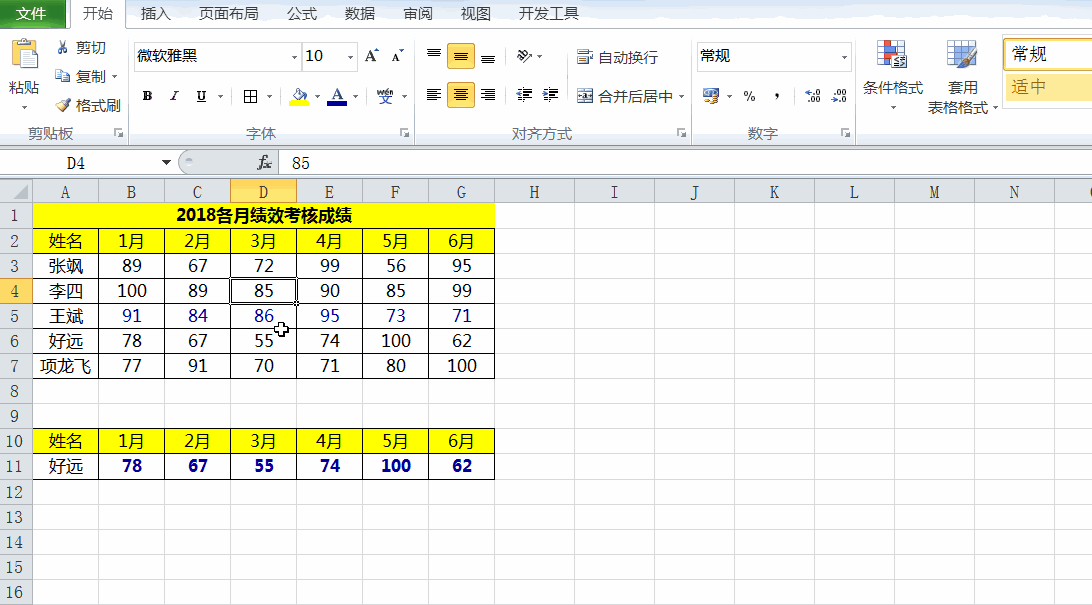The image size is (1092, 605).
Task: Open the Alignment dialog launcher (对齐方式)
Action: [x=681, y=133]
